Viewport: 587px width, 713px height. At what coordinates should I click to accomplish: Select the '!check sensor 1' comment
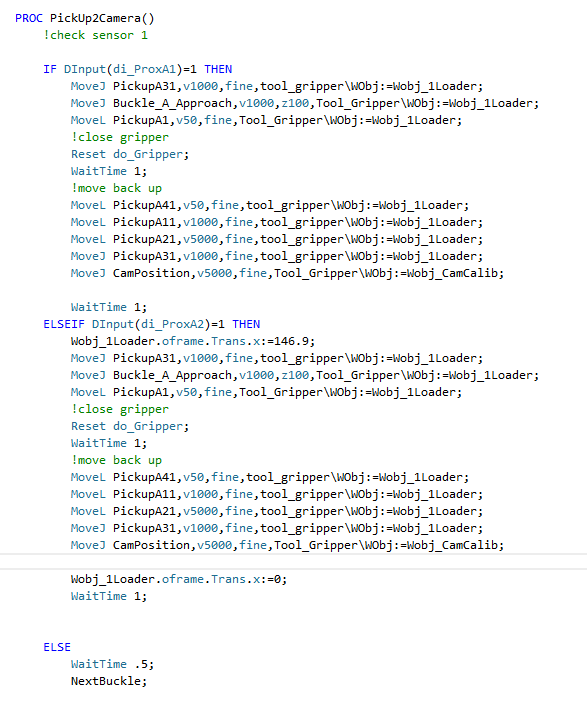[95, 35]
